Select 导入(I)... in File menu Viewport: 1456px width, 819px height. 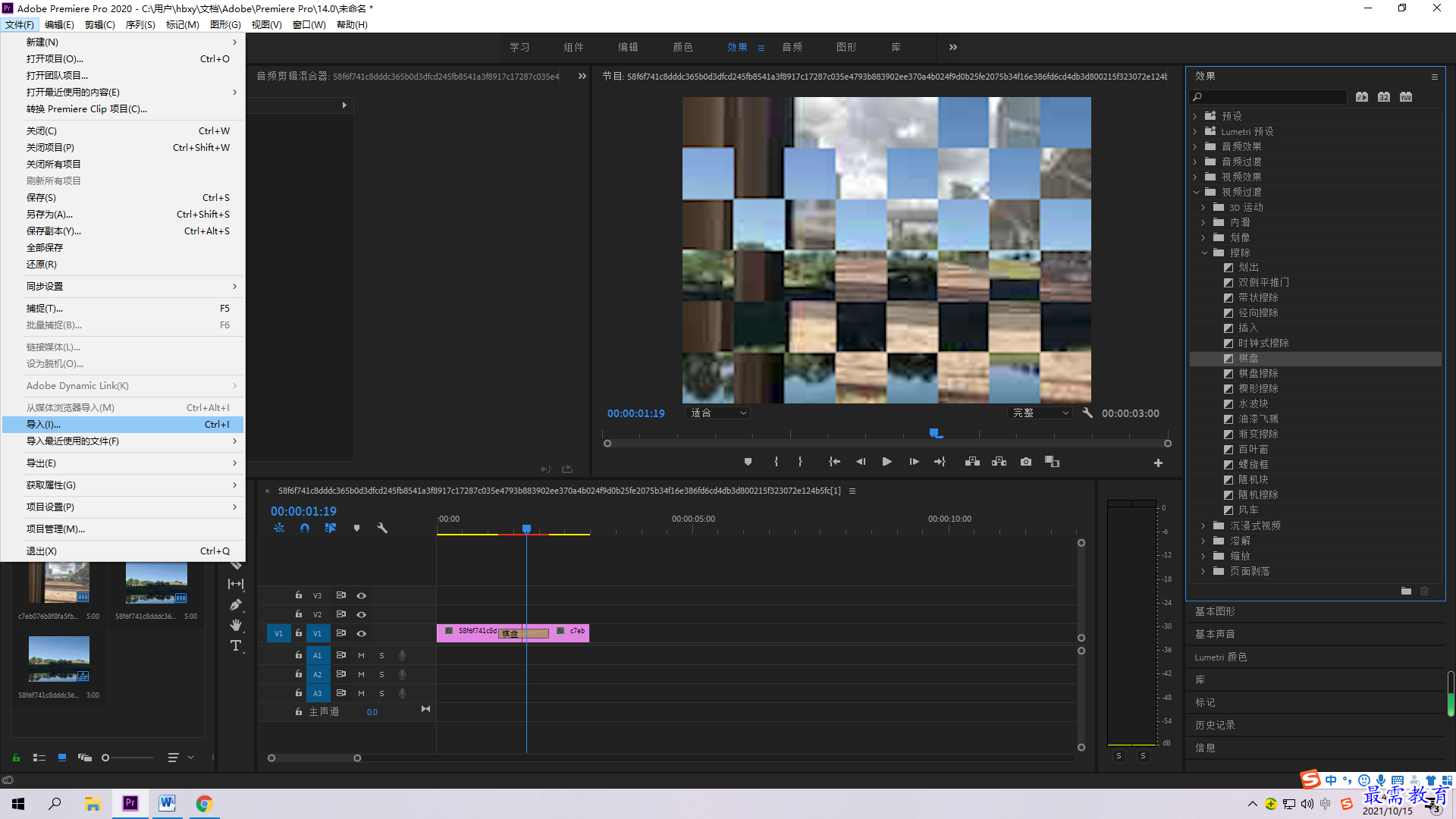(123, 424)
